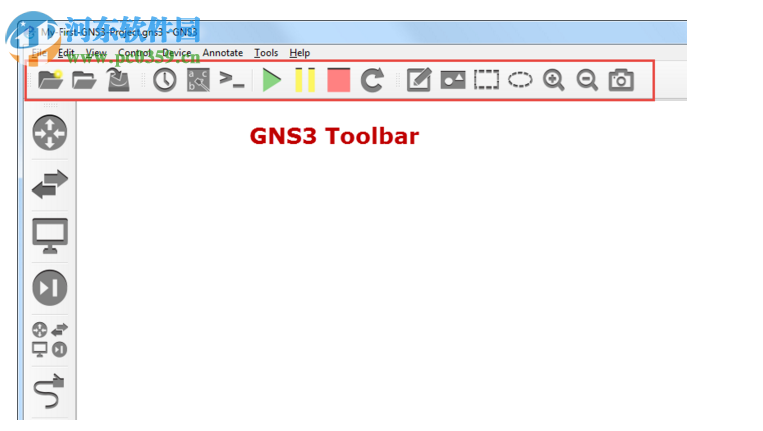The width and height of the screenshot is (763, 431).
Task: Stop all devices red square button
Action: pos(339,80)
